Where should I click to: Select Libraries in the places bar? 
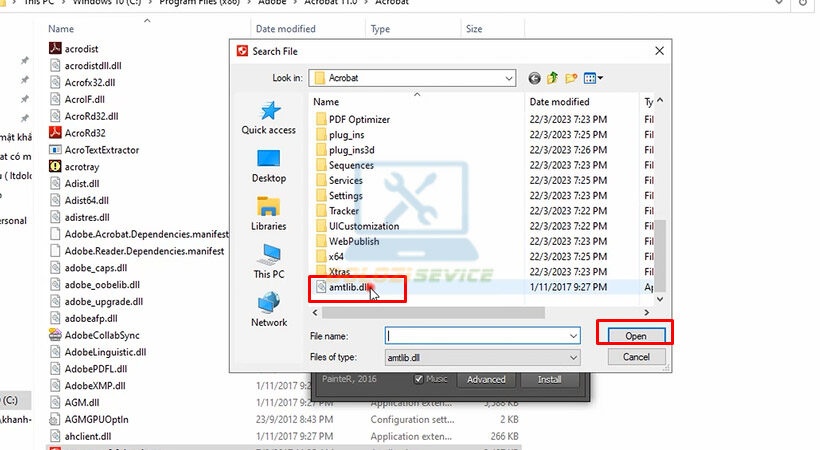[x=269, y=214]
